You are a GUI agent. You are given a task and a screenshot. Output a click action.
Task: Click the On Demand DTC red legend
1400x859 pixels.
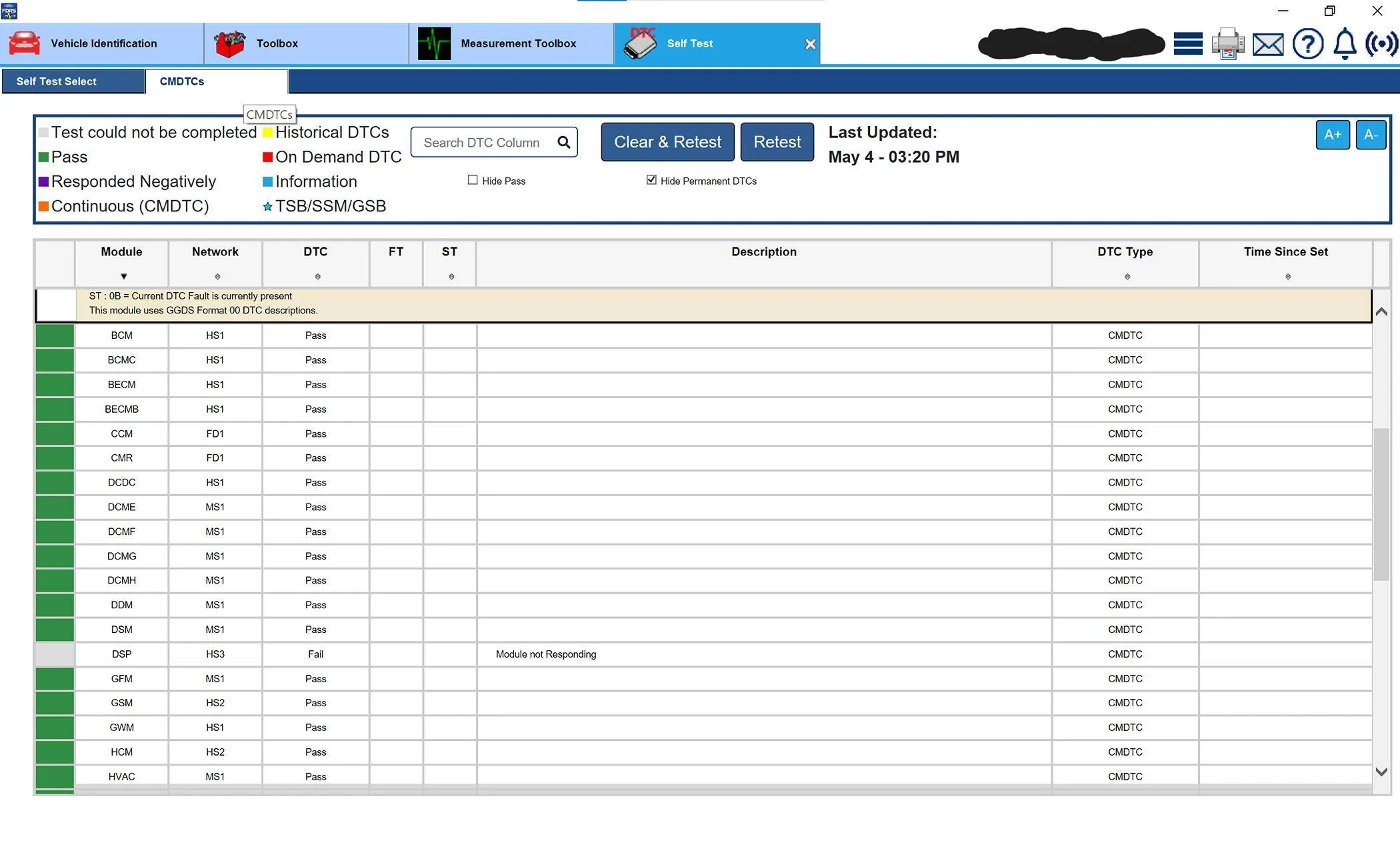point(332,157)
